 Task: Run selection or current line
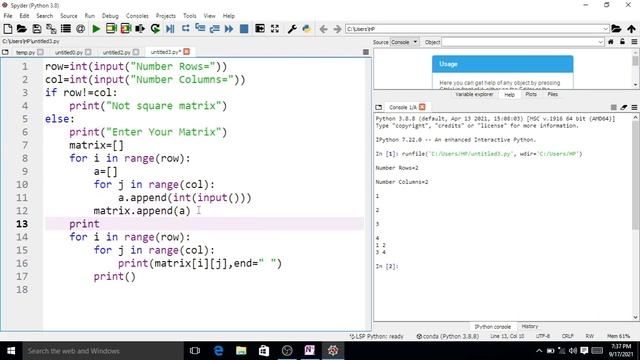[140, 29]
